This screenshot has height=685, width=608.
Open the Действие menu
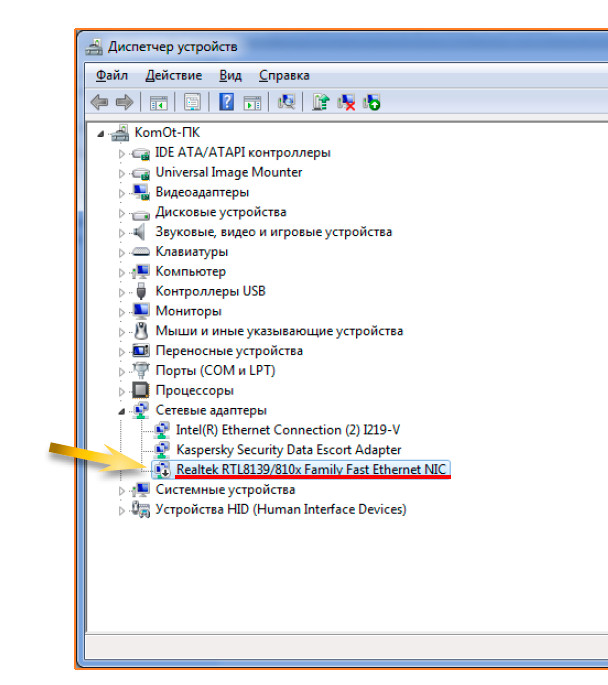pos(173,75)
